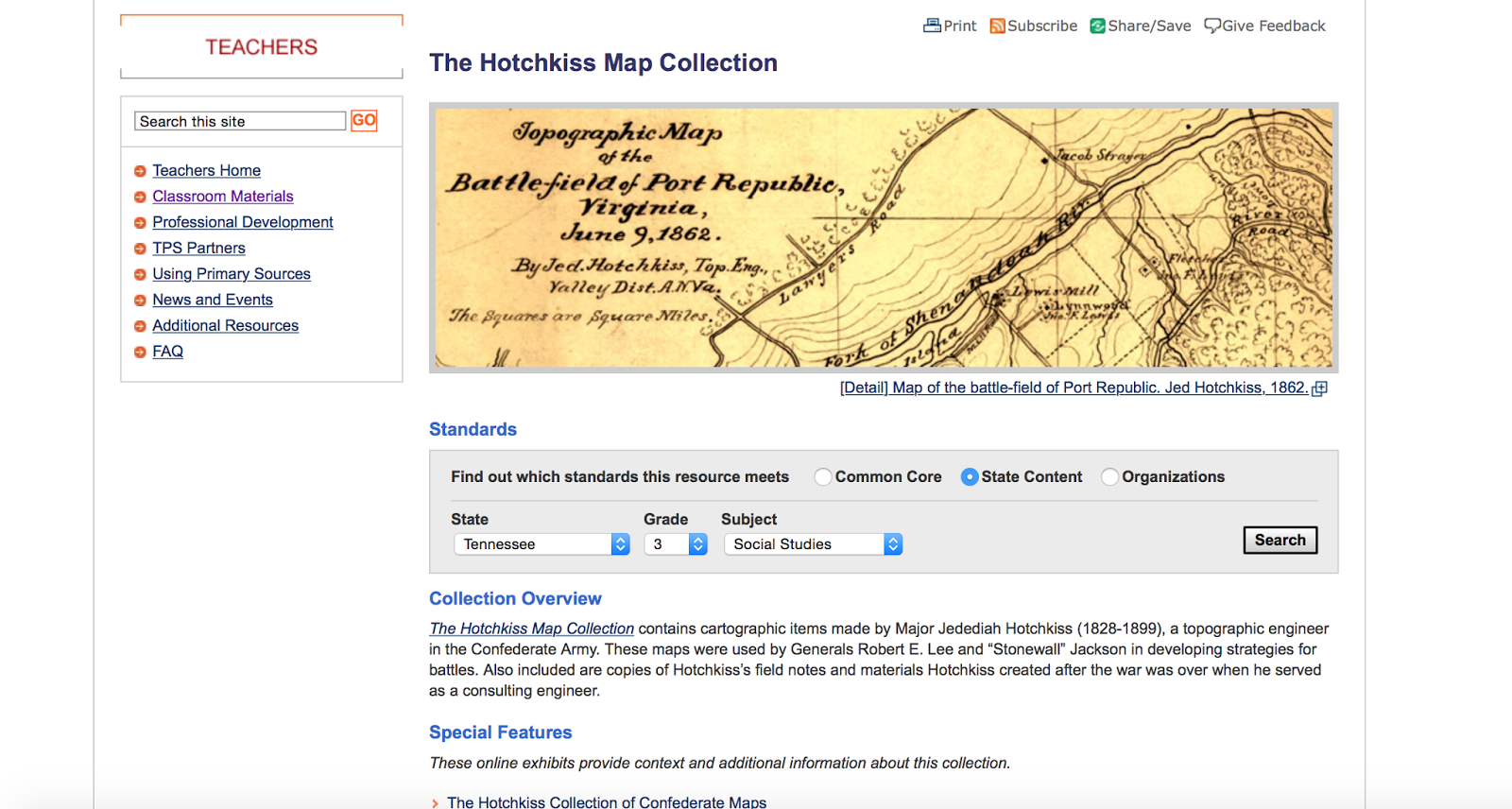Click the bullet icon beside TPS Partners
The height and width of the screenshot is (809, 1512).
pyautogui.click(x=140, y=249)
